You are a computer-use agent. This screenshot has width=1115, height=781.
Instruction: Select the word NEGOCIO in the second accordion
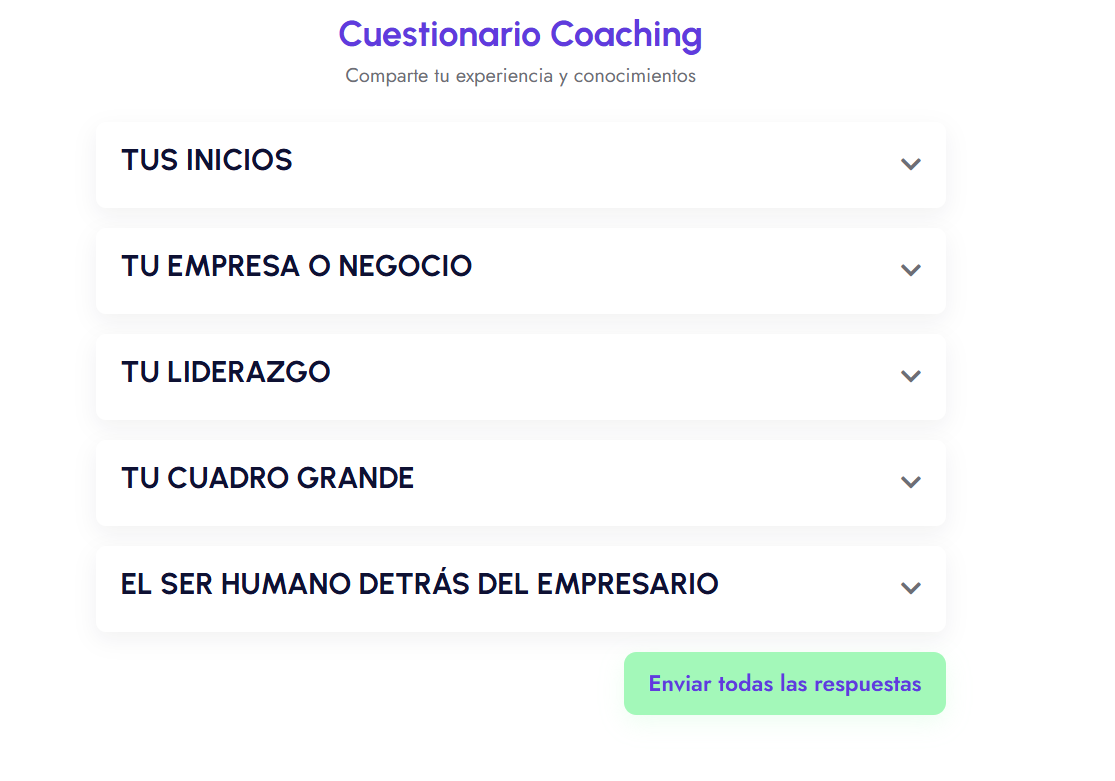(405, 266)
